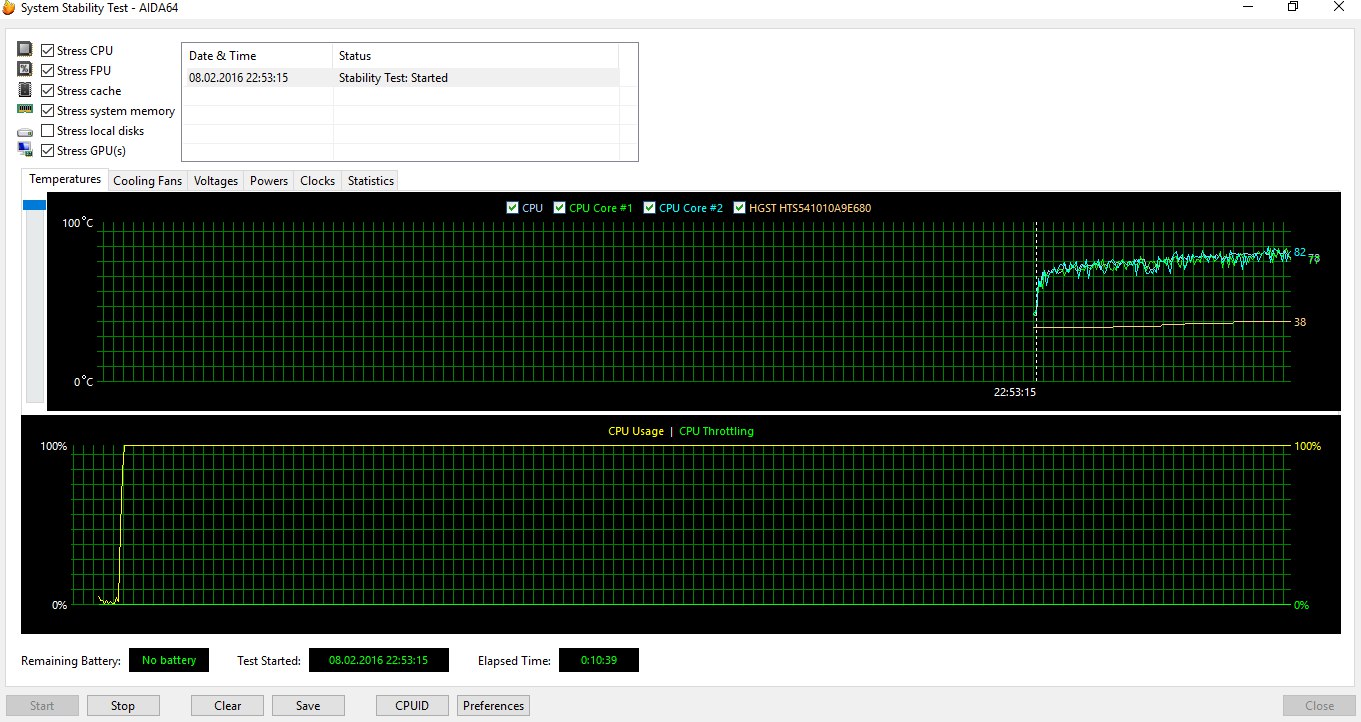Click the Save button
The height and width of the screenshot is (722, 1361).
(308, 705)
